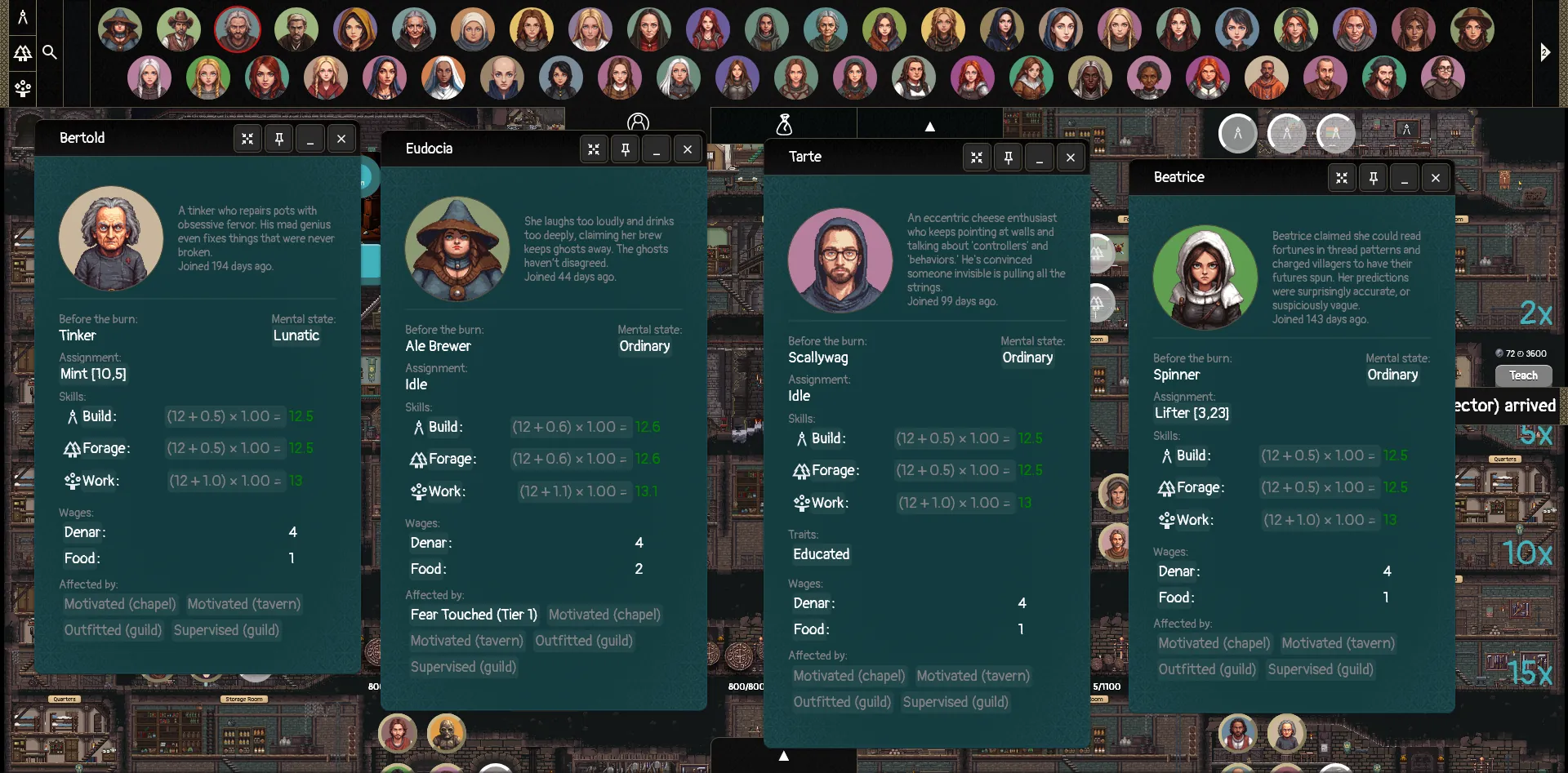This screenshot has width=1568, height=773.
Task: Click the search magnifier in the sidebar
Action: [49, 51]
